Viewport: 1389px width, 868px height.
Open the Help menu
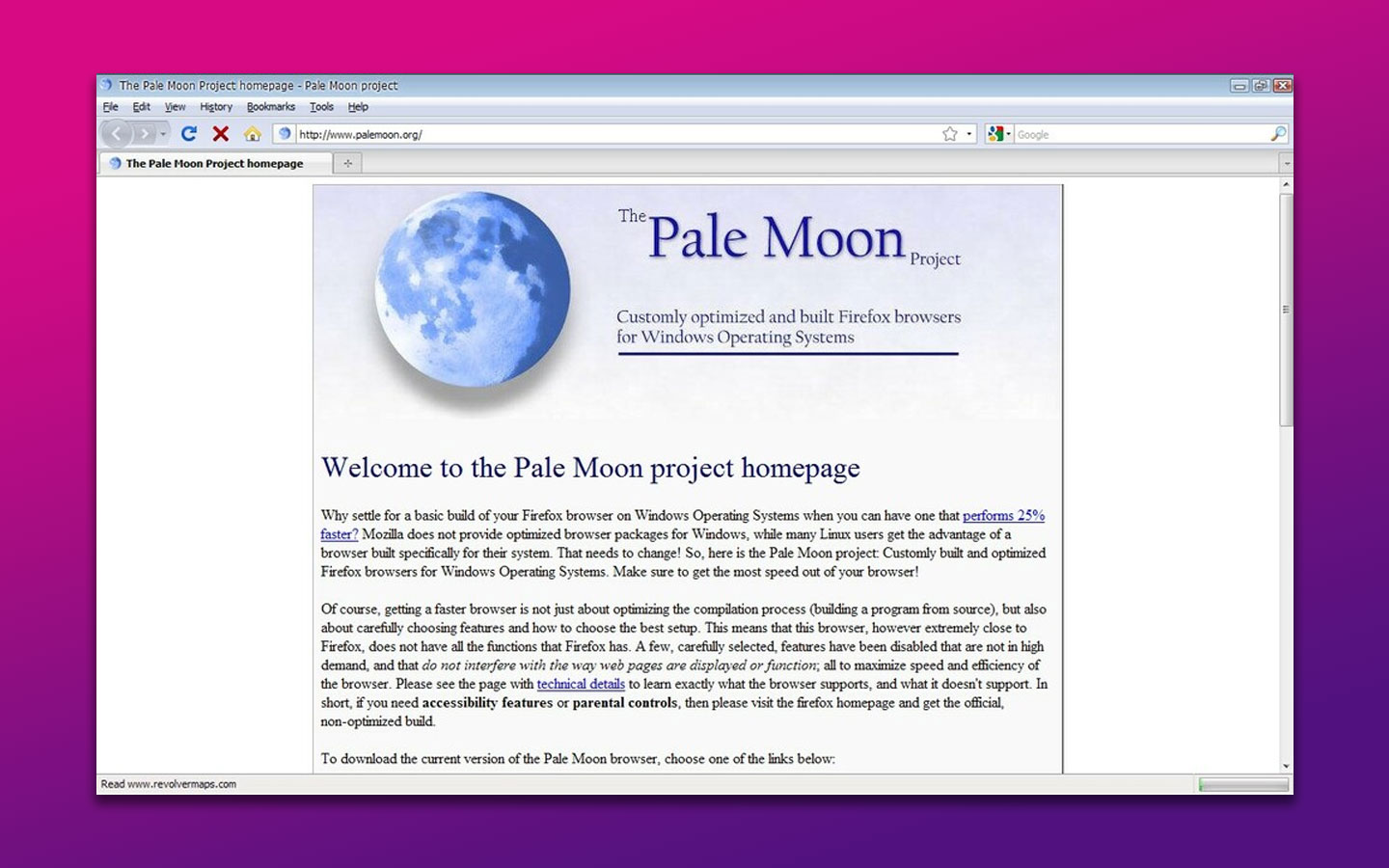click(x=358, y=107)
